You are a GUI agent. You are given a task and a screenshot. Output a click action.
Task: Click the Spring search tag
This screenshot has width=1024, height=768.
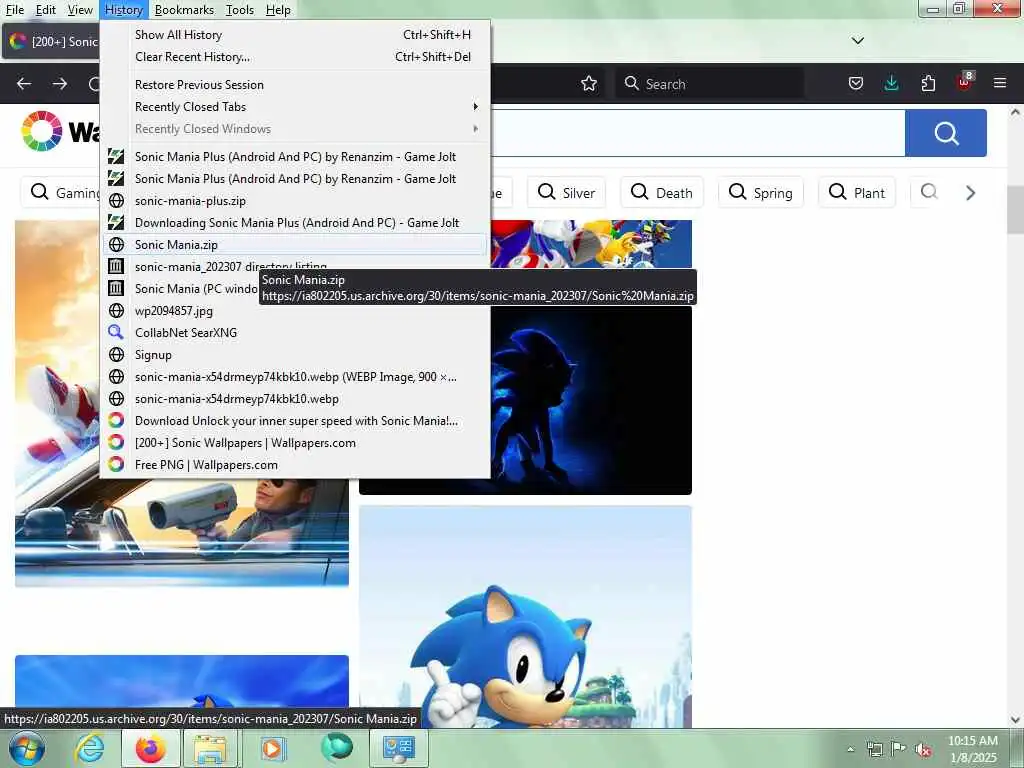760,193
